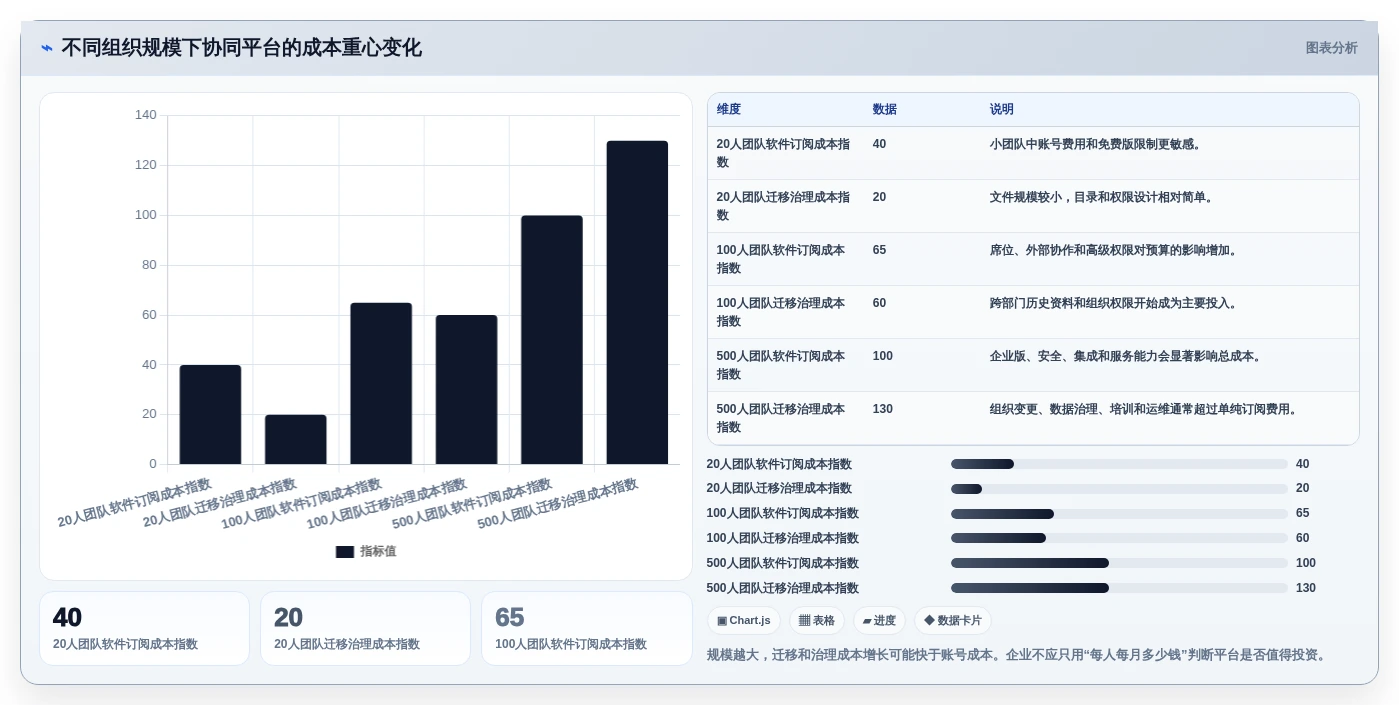The width and height of the screenshot is (1399, 705).
Task: Click the 20人团队迁移治理成本指数 bar in chart
Action: (x=296, y=439)
